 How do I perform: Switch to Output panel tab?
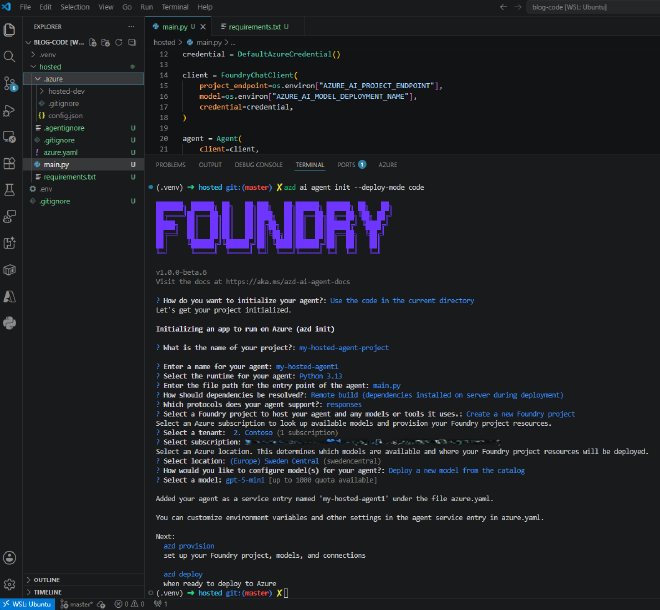210,165
